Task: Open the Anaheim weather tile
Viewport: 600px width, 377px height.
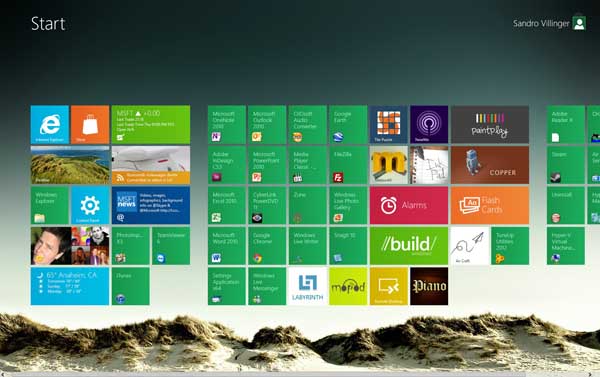Action: 70,286
